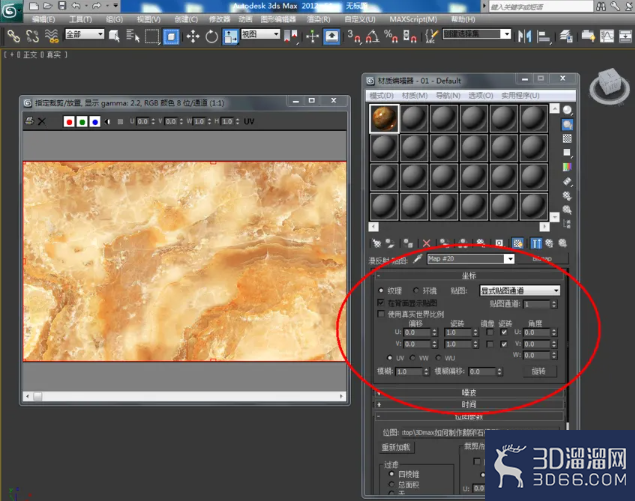Click the 旋转 button
The height and width of the screenshot is (501, 635).
[x=538, y=371]
